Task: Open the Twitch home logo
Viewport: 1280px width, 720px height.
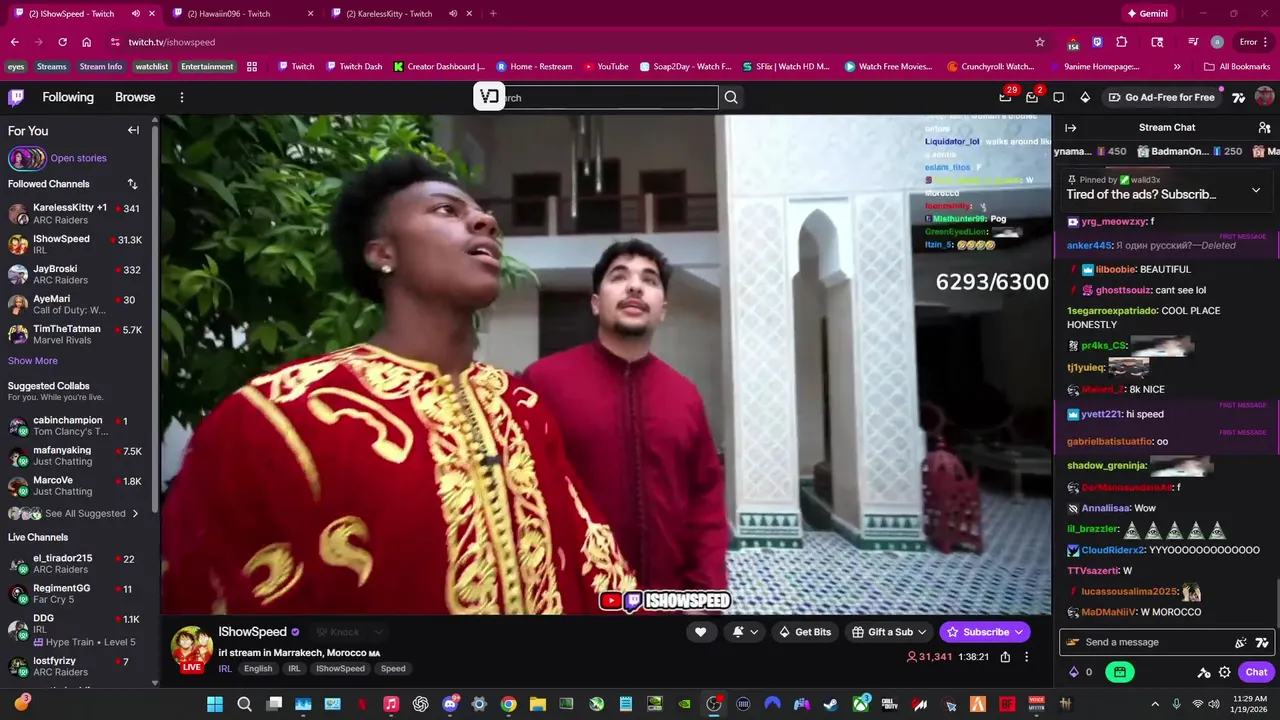Action: pos(16,97)
